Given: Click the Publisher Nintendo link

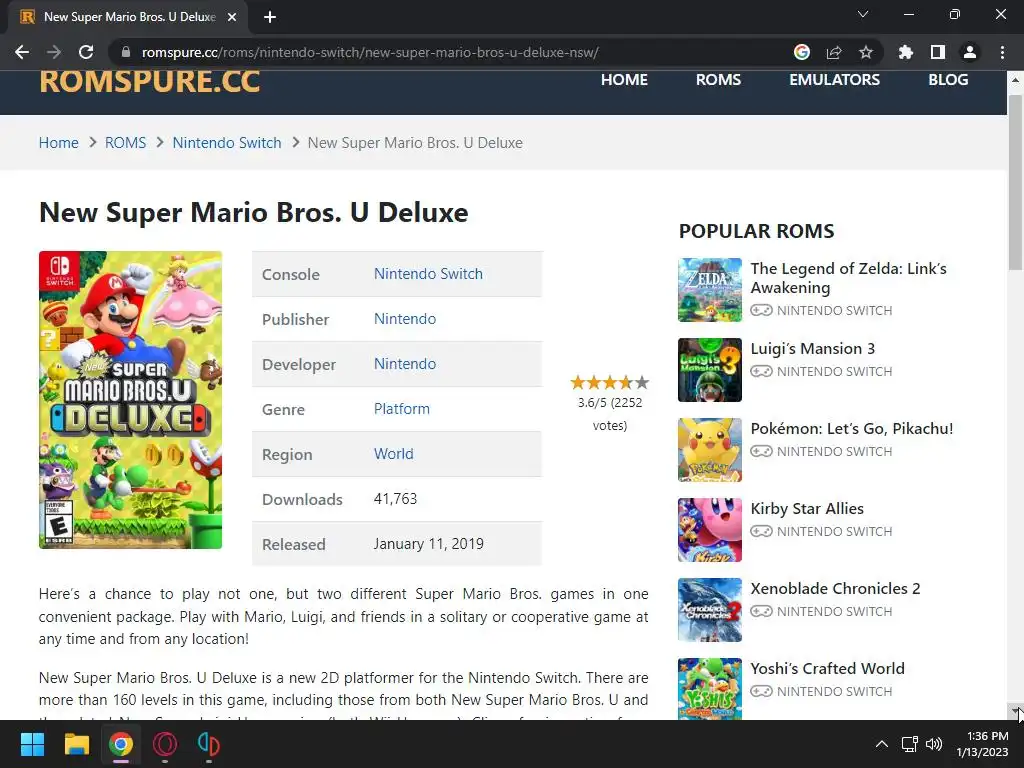Looking at the screenshot, I should pos(405,319).
